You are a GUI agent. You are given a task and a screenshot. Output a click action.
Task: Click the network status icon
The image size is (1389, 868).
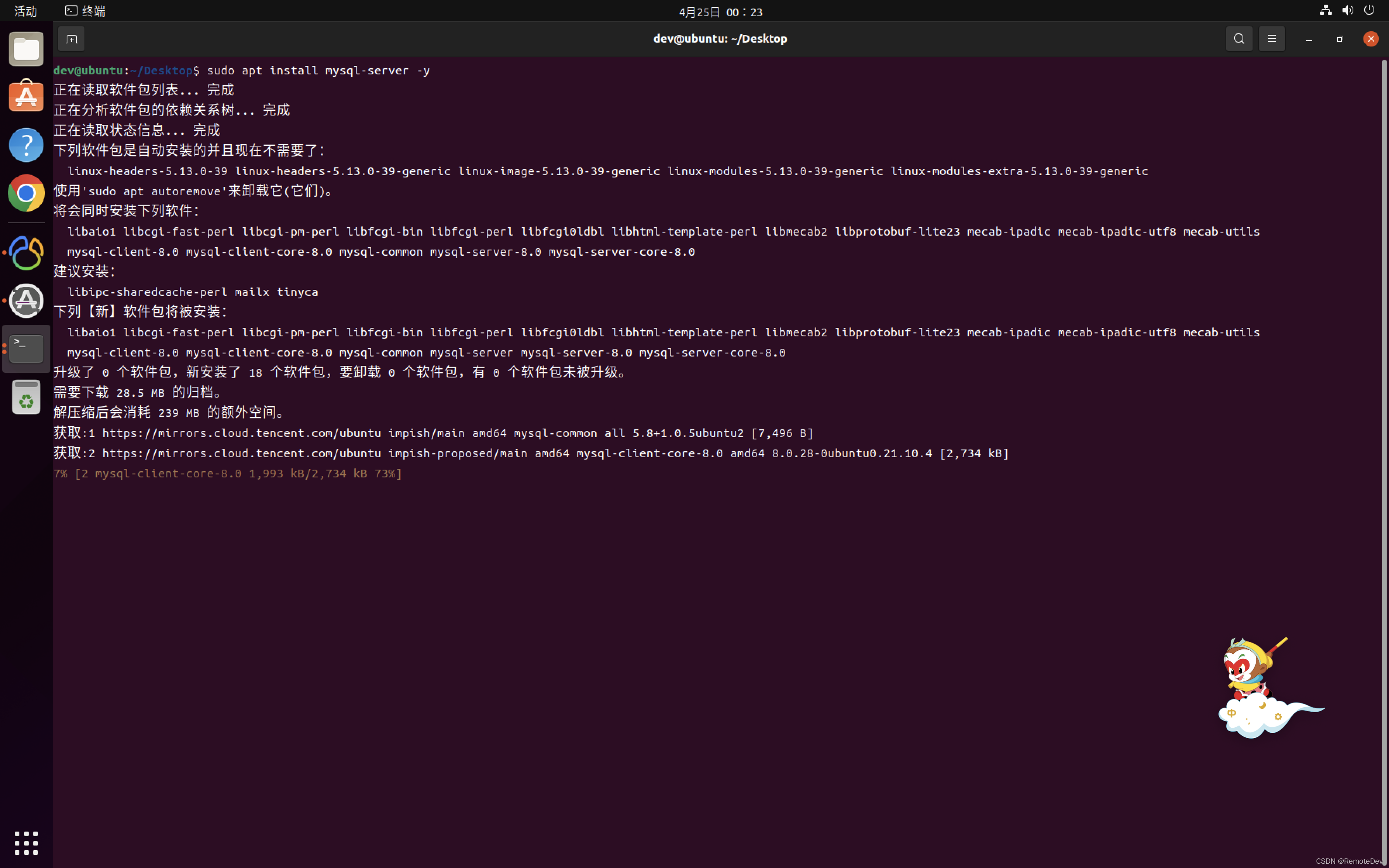[1325, 10]
